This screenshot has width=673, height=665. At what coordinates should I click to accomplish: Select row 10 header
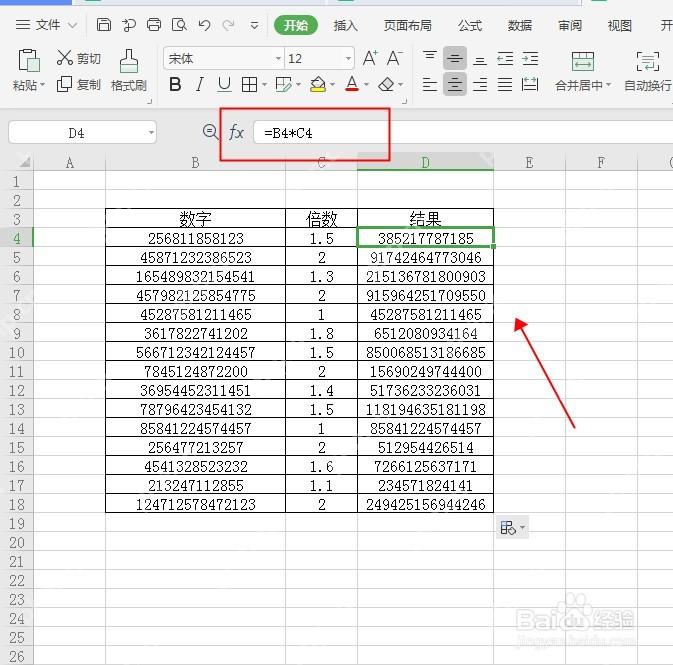pos(17,352)
